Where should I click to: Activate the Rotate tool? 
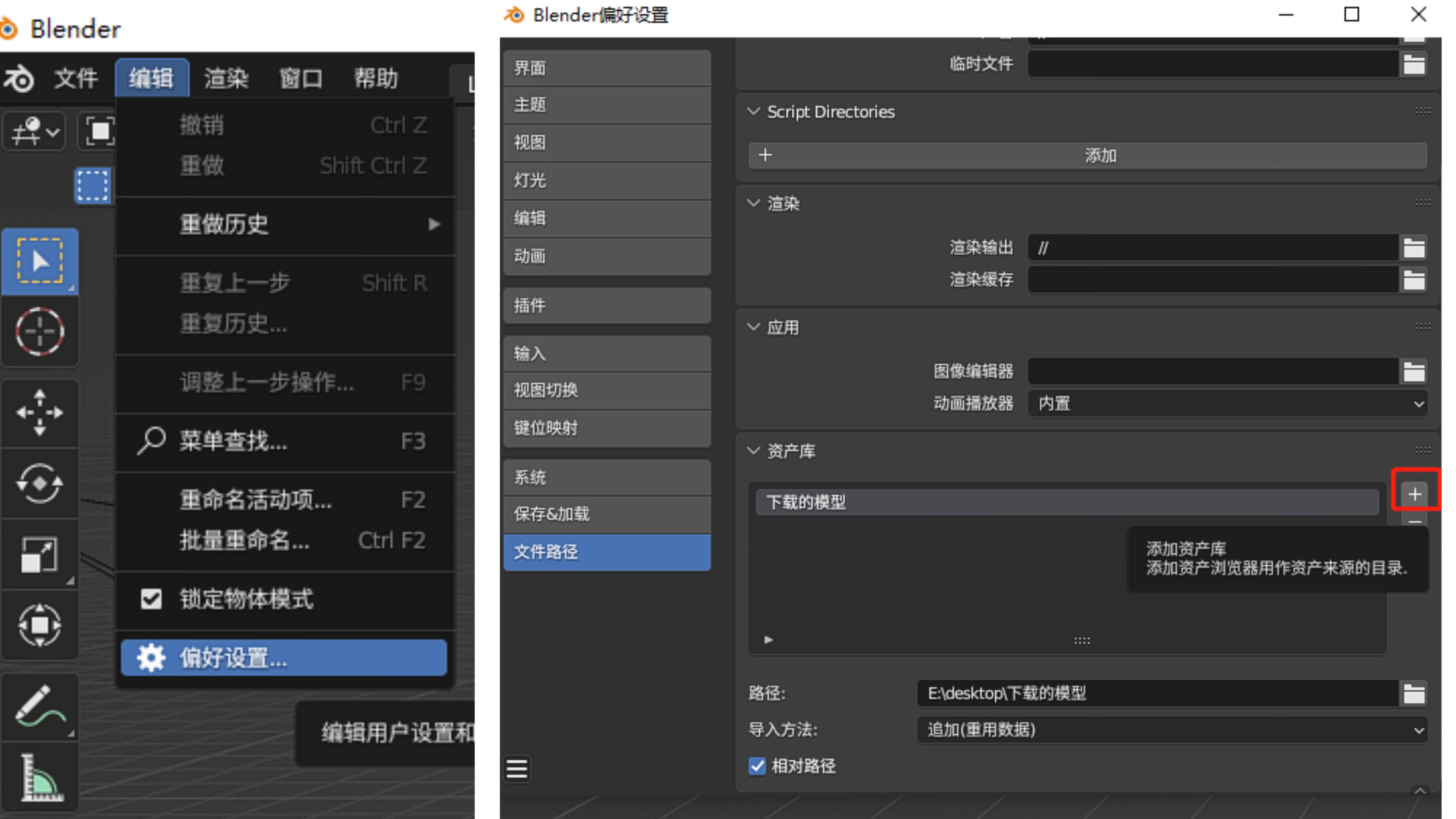click(x=39, y=483)
